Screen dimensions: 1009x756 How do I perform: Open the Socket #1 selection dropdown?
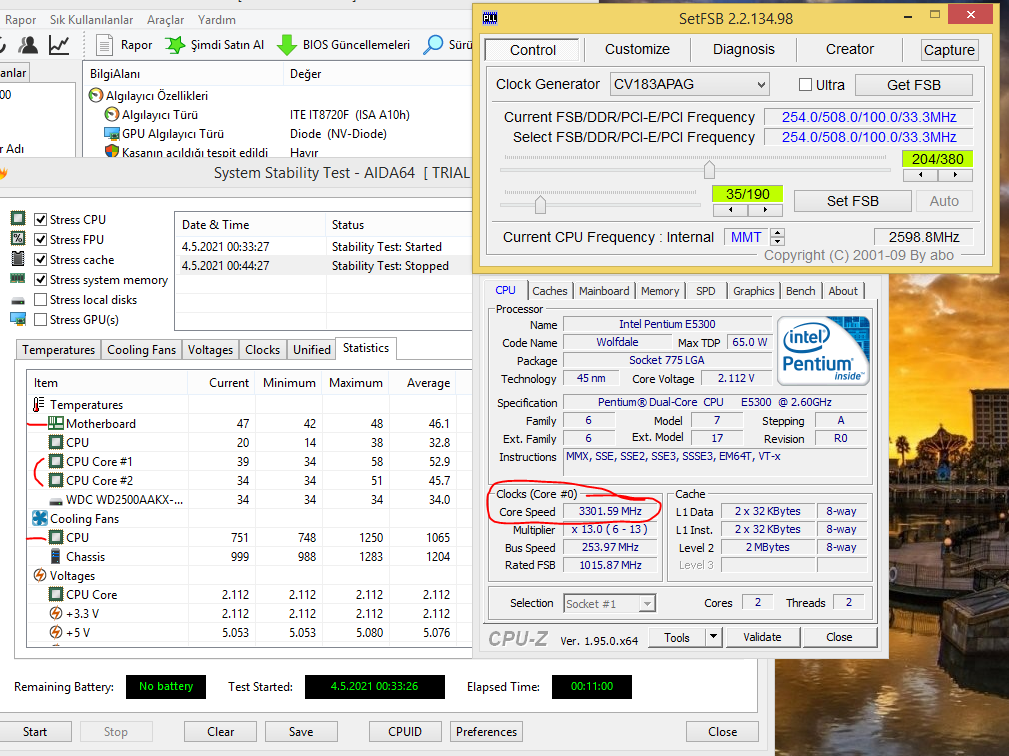[x=609, y=604]
